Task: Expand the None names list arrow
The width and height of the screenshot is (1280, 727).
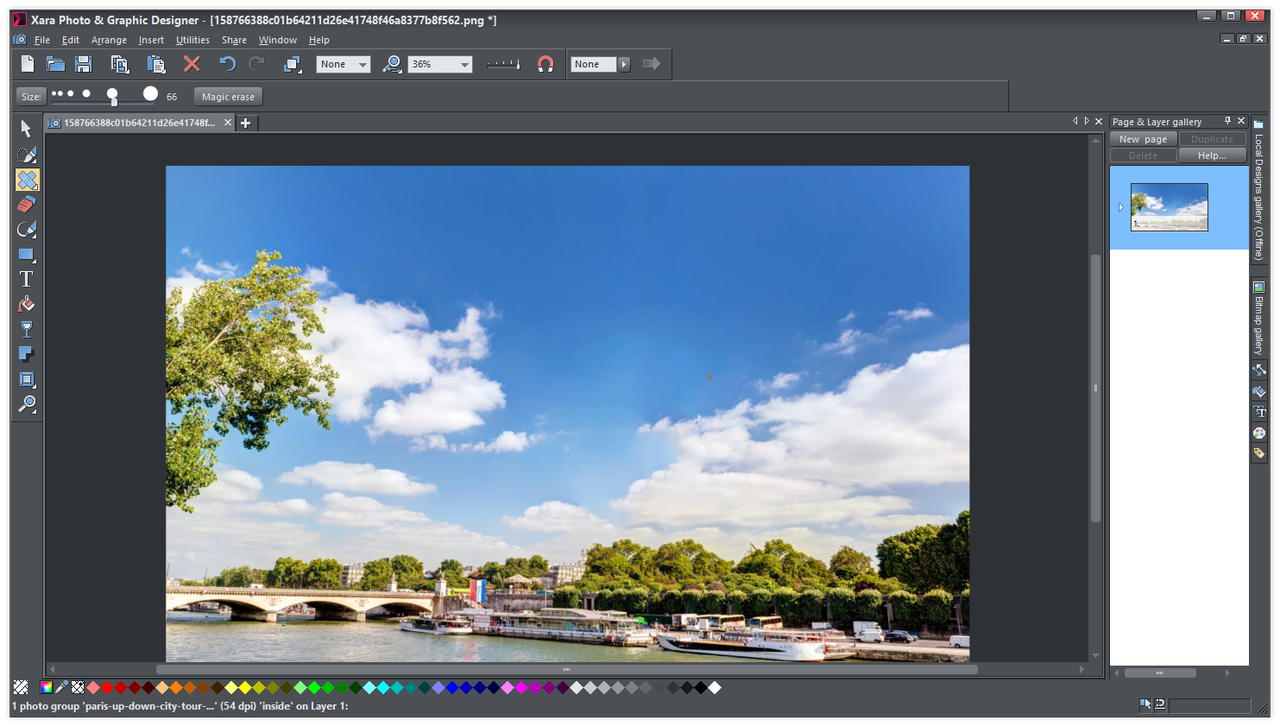Action: (624, 64)
